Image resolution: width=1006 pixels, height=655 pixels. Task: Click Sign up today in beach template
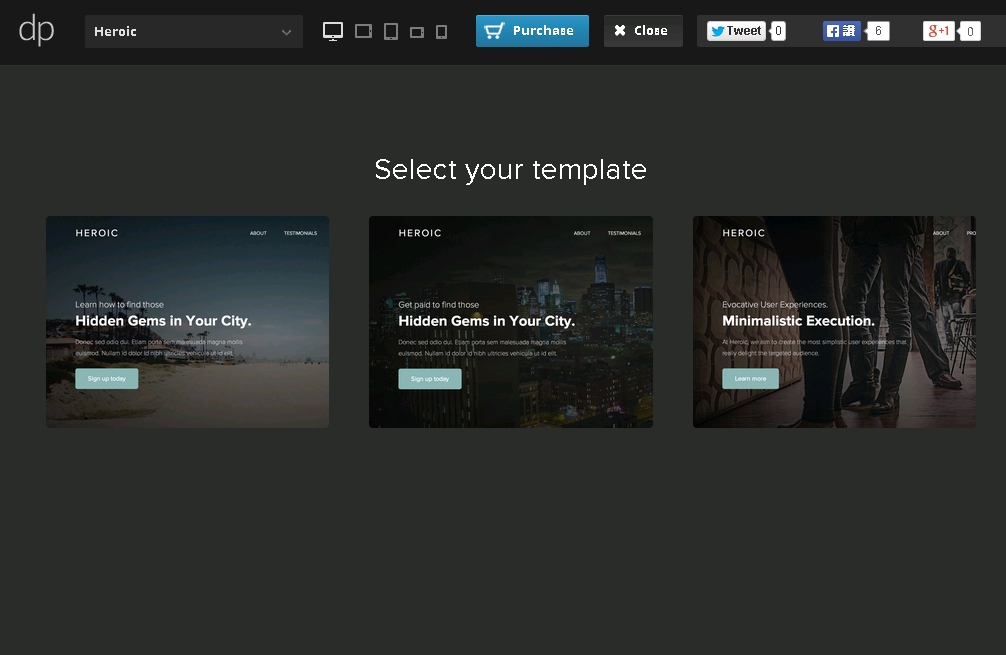(x=107, y=379)
